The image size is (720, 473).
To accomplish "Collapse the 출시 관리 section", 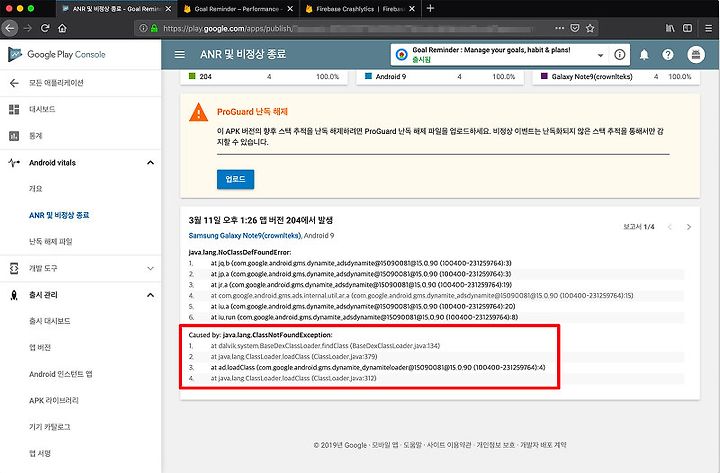I will [150, 295].
